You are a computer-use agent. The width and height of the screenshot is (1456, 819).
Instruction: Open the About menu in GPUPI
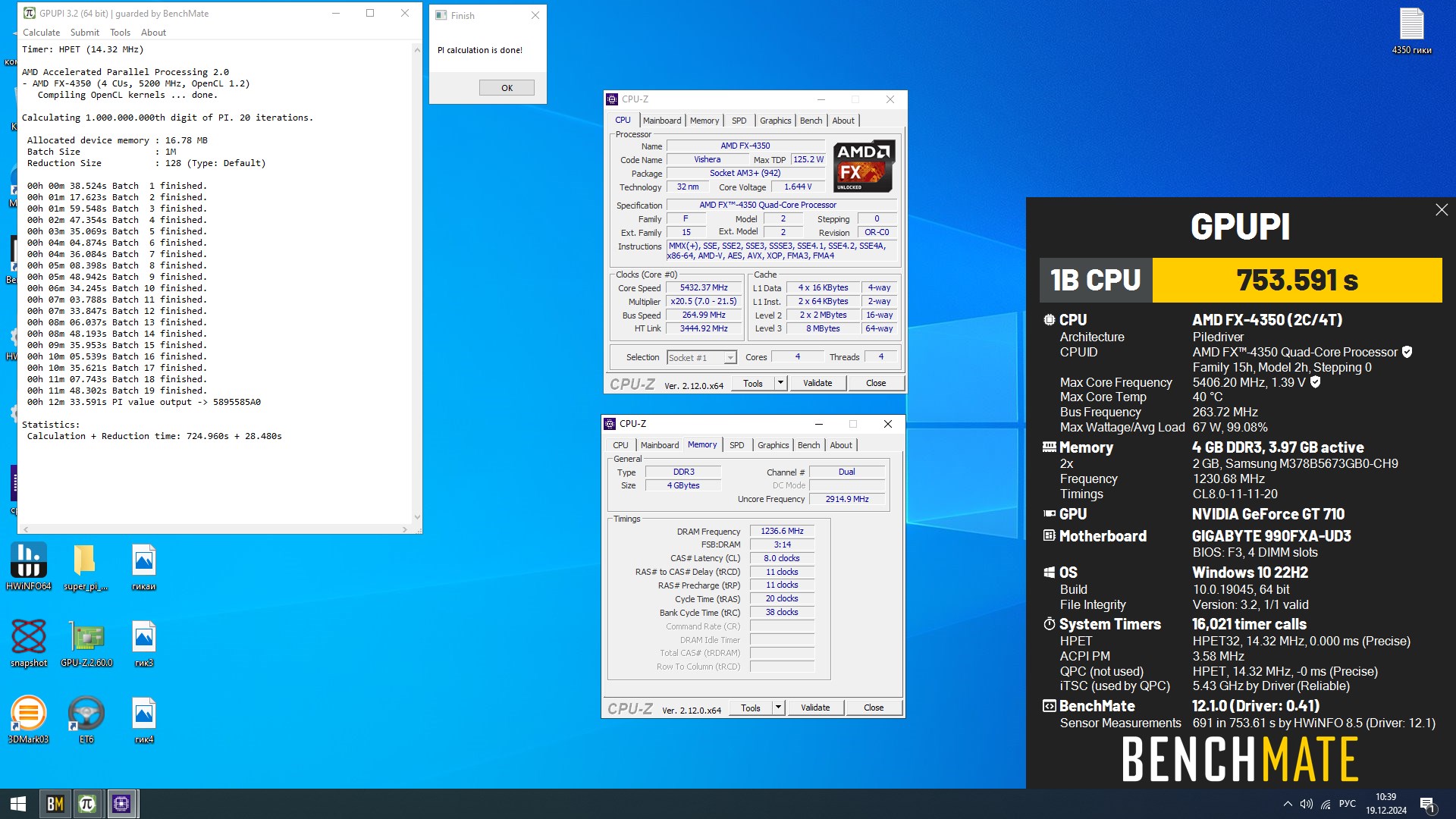[153, 33]
